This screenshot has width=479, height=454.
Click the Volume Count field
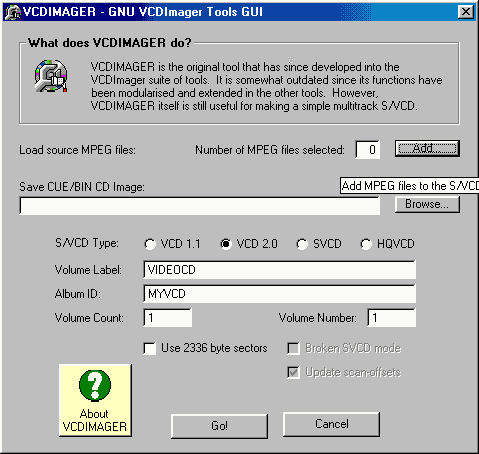[168, 318]
